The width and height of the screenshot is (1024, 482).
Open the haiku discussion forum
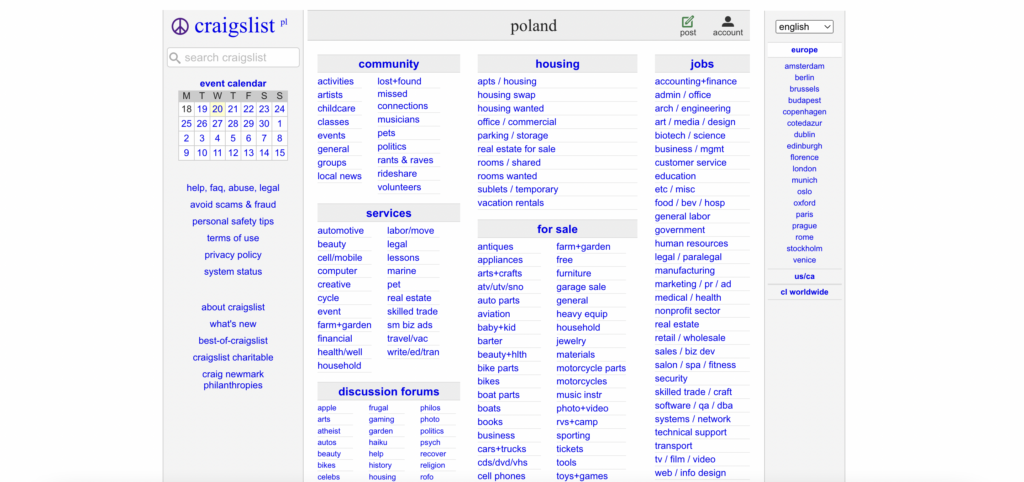click(x=378, y=442)
